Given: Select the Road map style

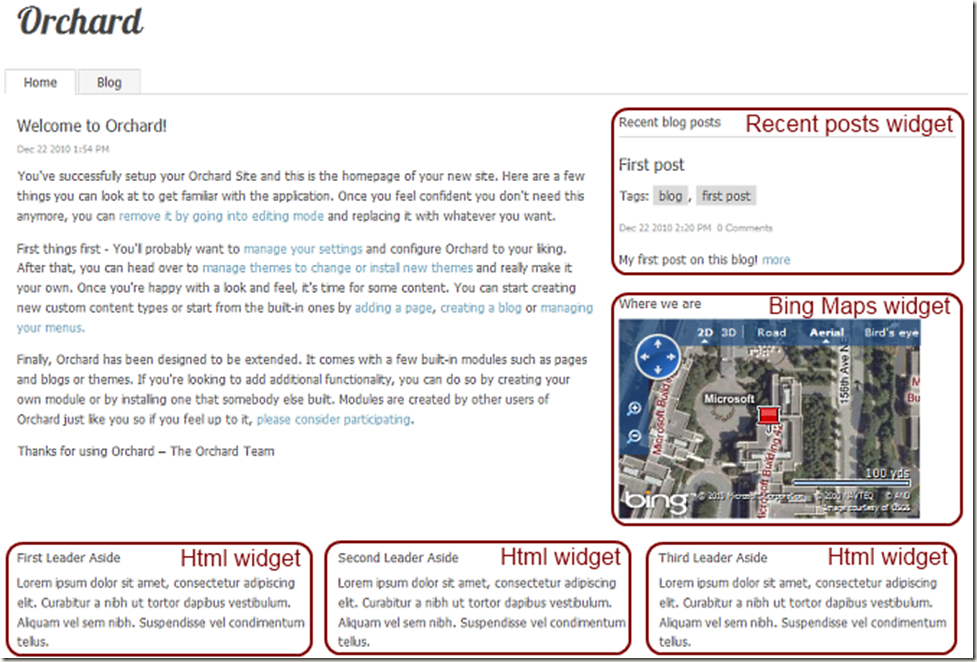Looking at the screenshot, I should pos(771,333).
